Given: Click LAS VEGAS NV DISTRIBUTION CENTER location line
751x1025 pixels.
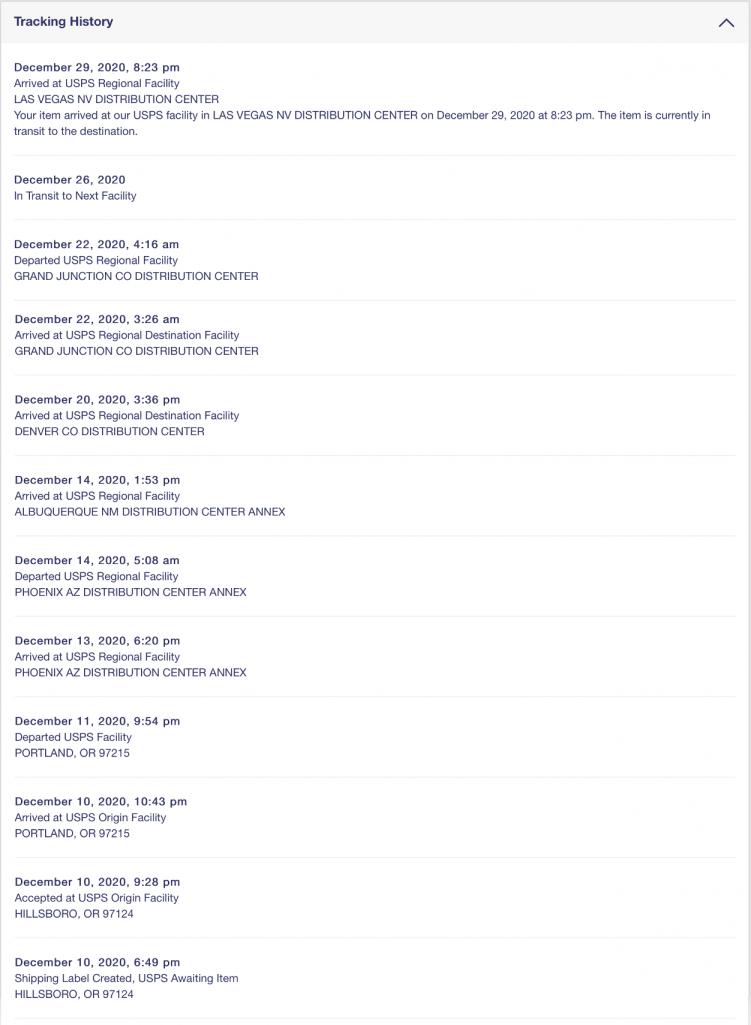Looking at the screenshot, I should pos(116,99).
